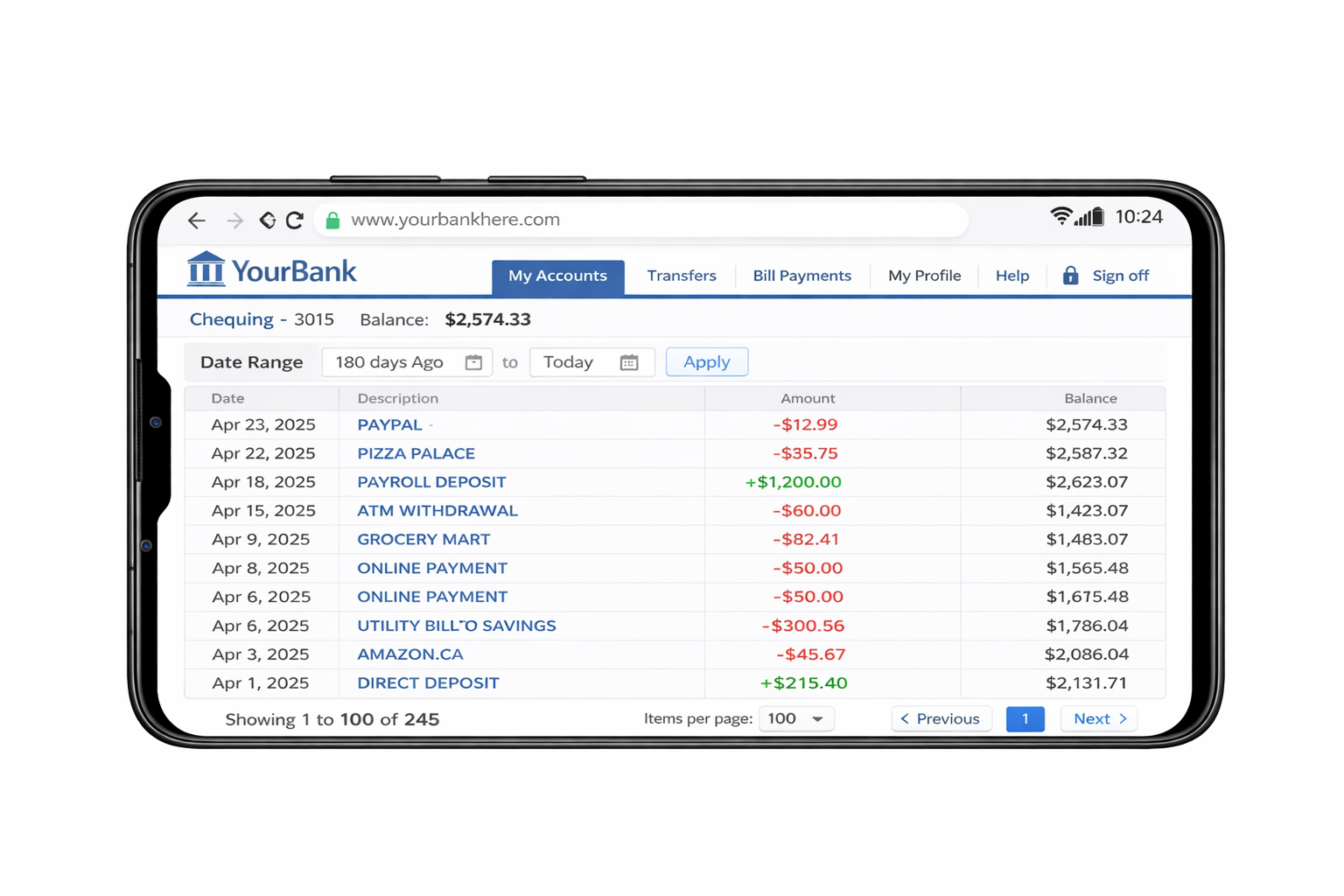Viewport: 1344px width, 896px height.
Task: Open the start date calendar picker
Action: (x=472, y=361)
